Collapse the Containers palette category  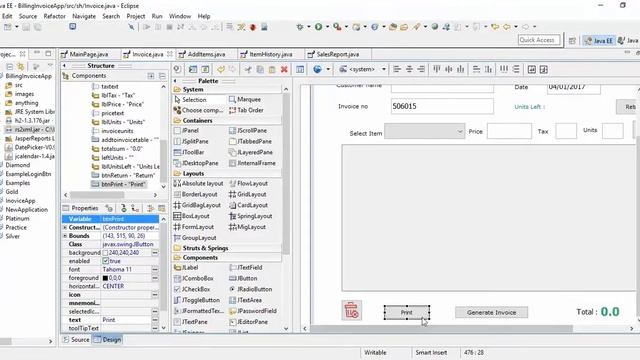pos(227,121)
